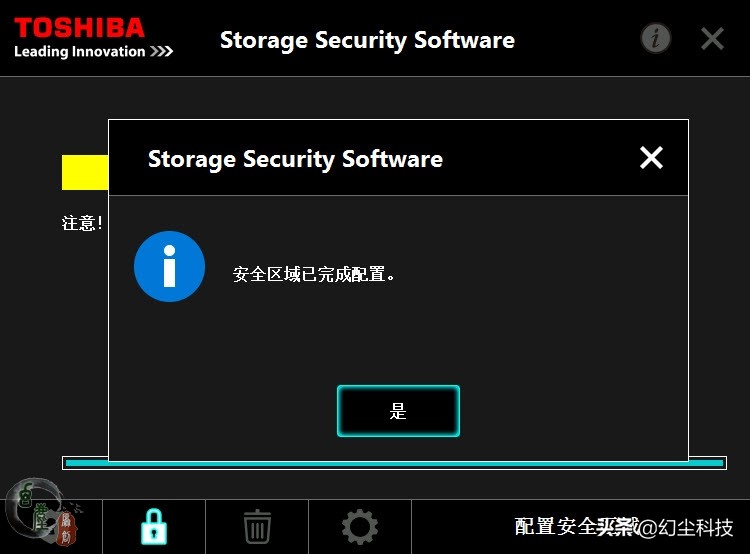750x554 pixels.
Task: Click the info icon in the header
Action: 655,39
